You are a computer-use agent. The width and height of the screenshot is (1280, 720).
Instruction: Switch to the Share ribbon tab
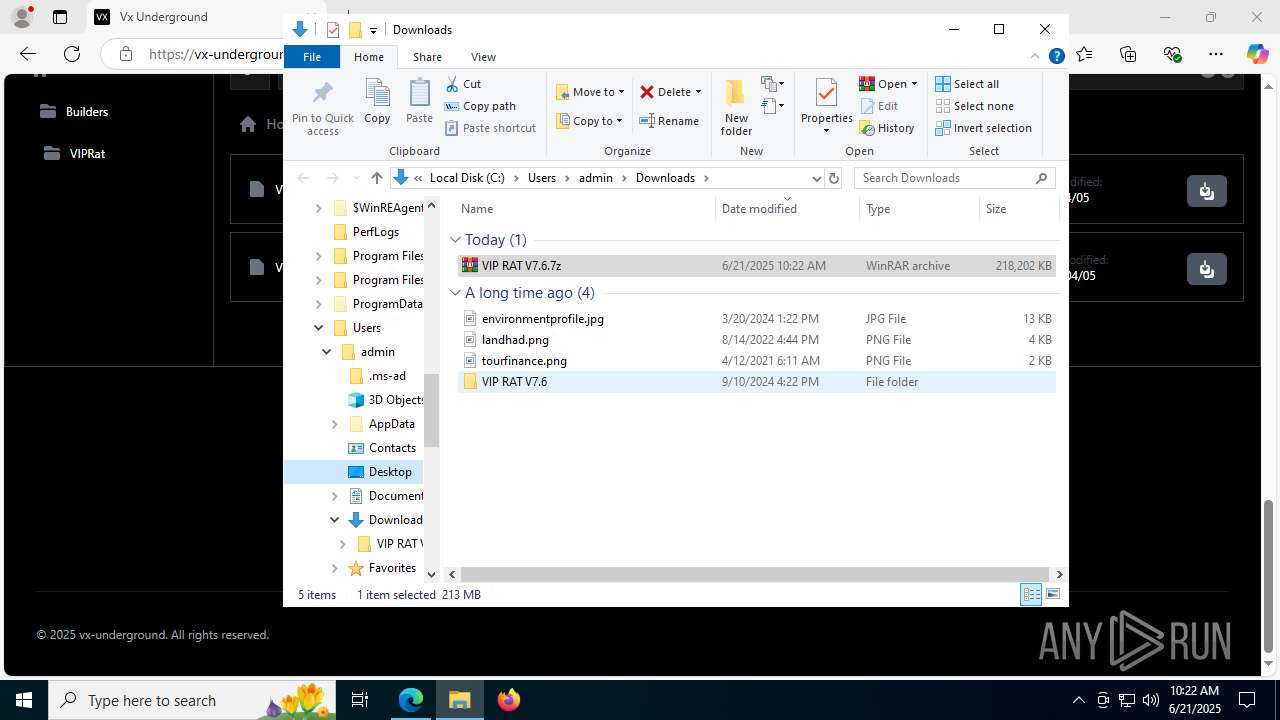point(427,57)
